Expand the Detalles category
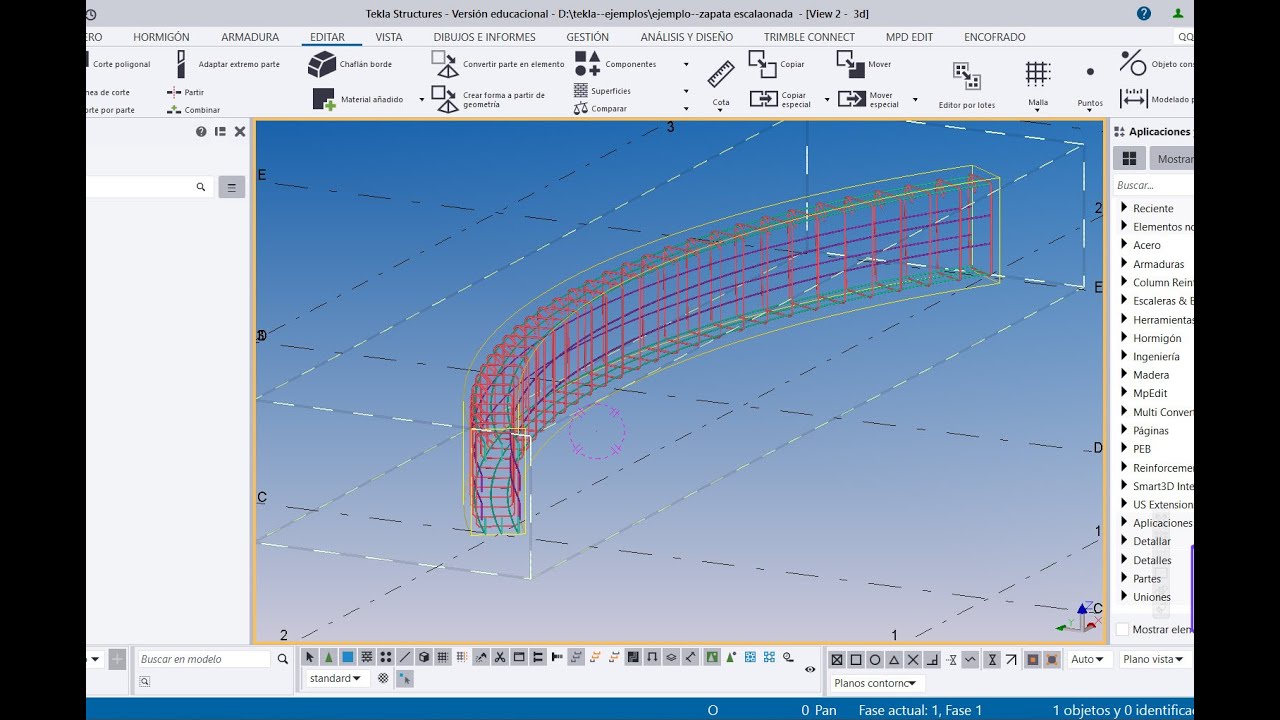This screenshot has width=1280, height=720. [x=1124, y=560]
